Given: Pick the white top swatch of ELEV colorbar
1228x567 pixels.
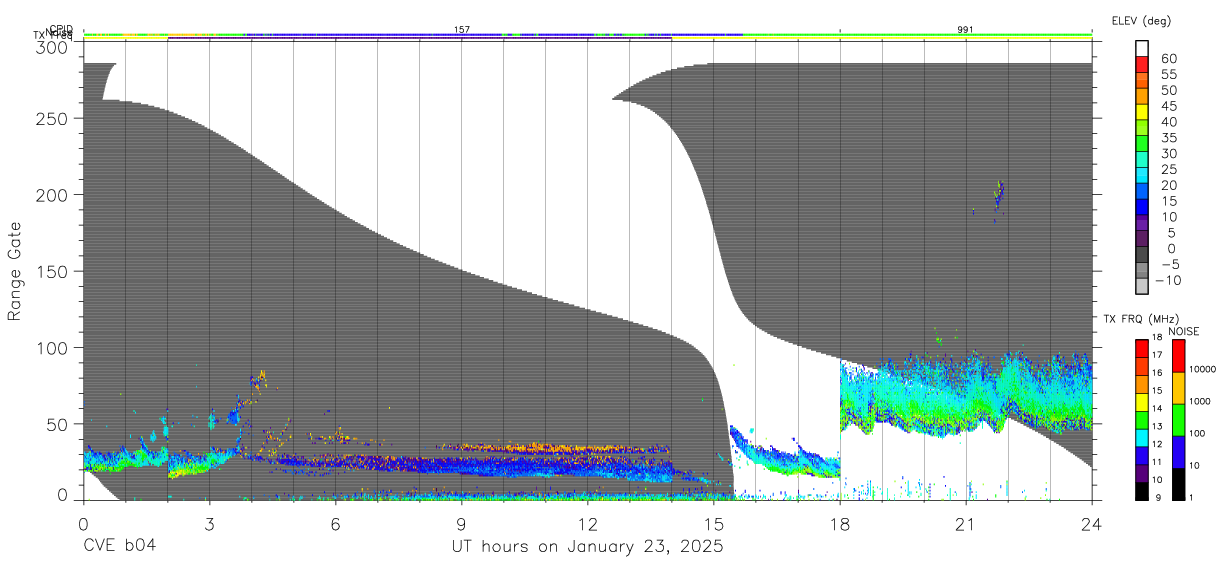Looking at the screenshot, I should pyautogui.click(x=1143, y=49).
